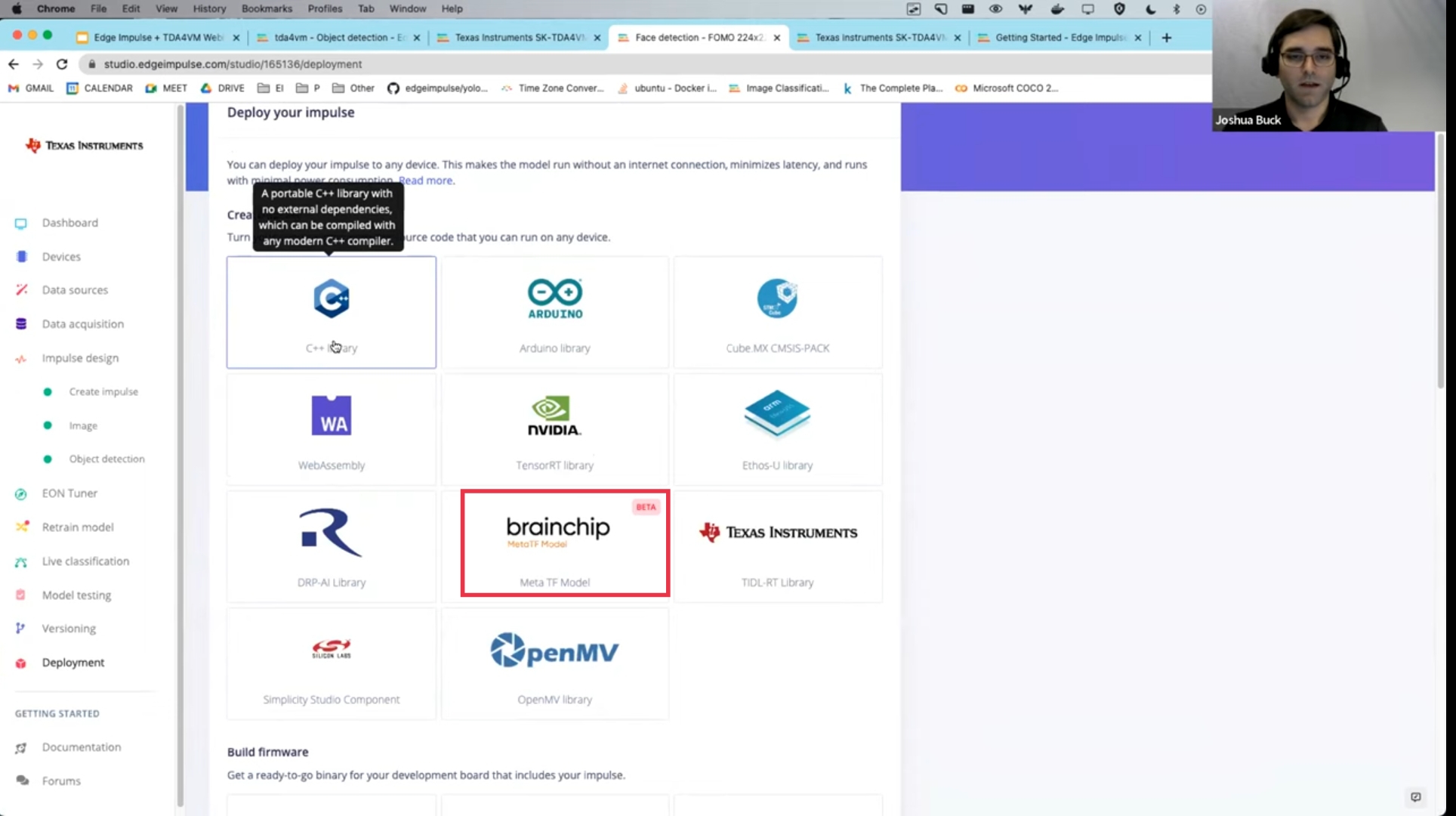Open the EON Tuner page
The width and height of the screenshot is (1456, 816).
(69, 493)
